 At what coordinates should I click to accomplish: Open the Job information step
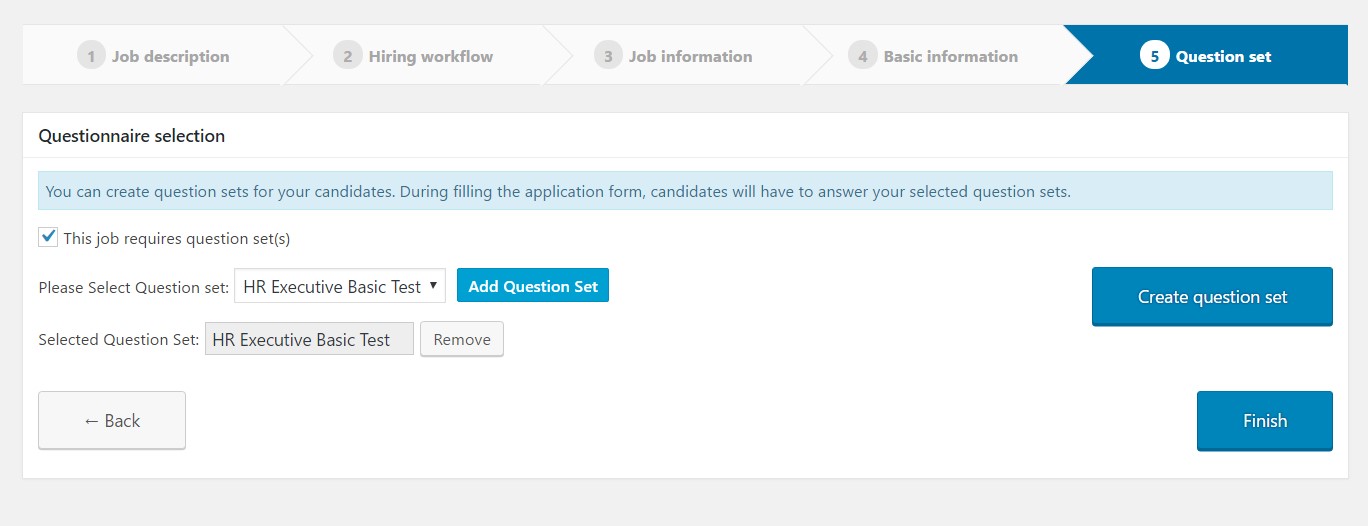pyautogui.click(x=690, y=56)
